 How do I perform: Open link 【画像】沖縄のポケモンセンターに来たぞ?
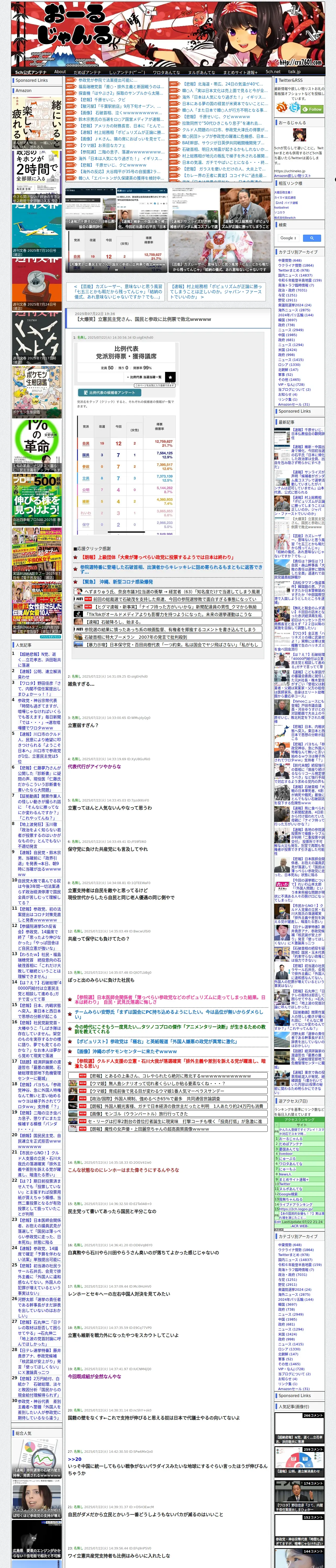tap(126, 1051)
